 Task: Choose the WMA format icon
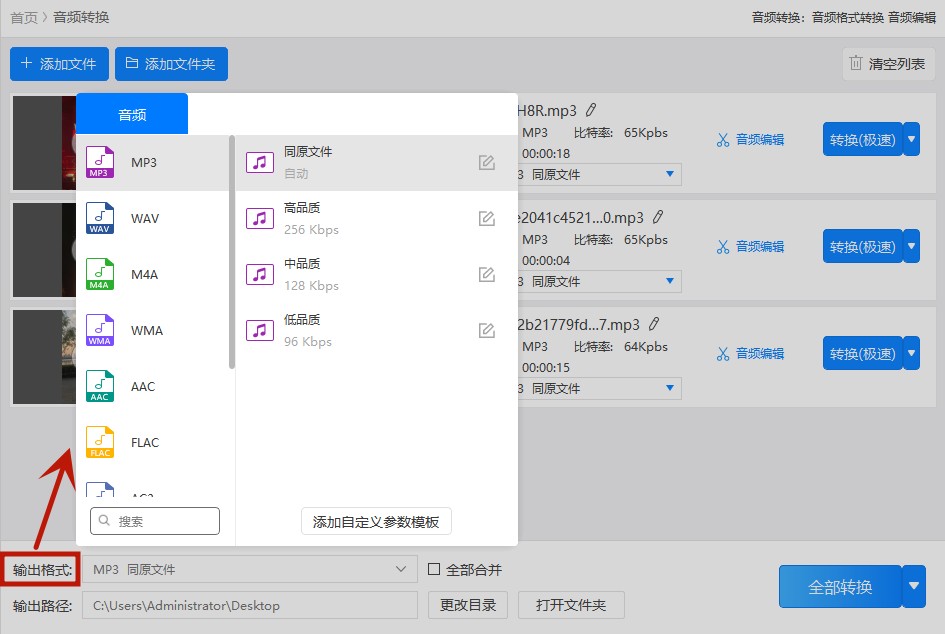(x=100, y=330)
